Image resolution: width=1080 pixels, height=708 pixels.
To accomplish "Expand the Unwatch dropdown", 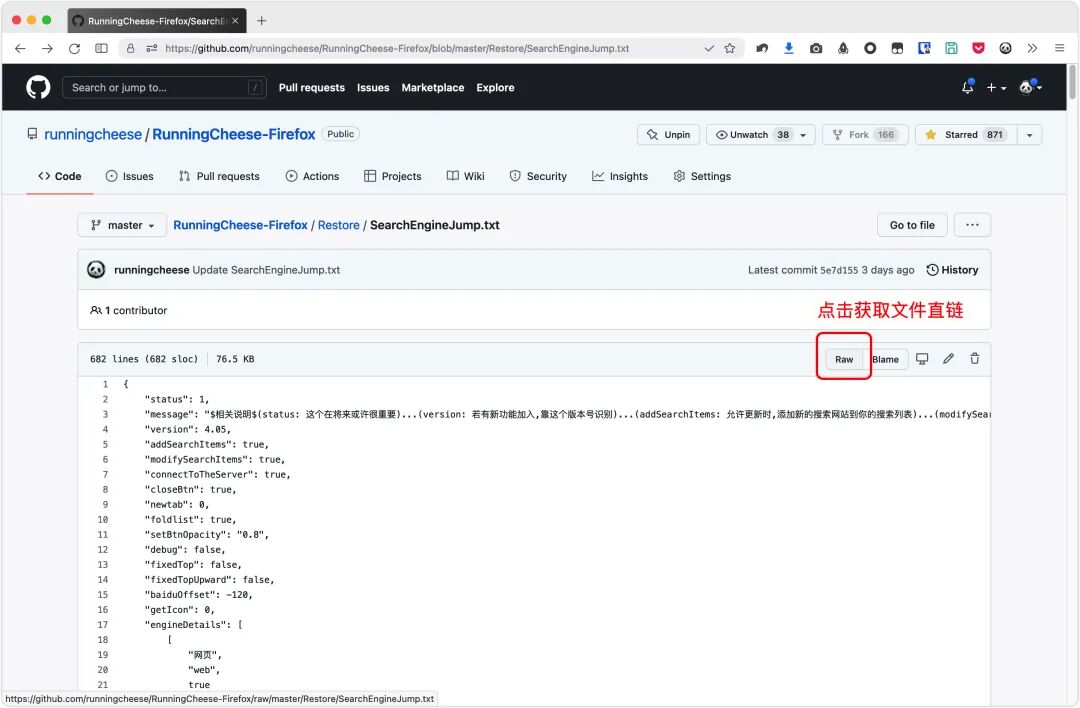I will pos(803,135).
